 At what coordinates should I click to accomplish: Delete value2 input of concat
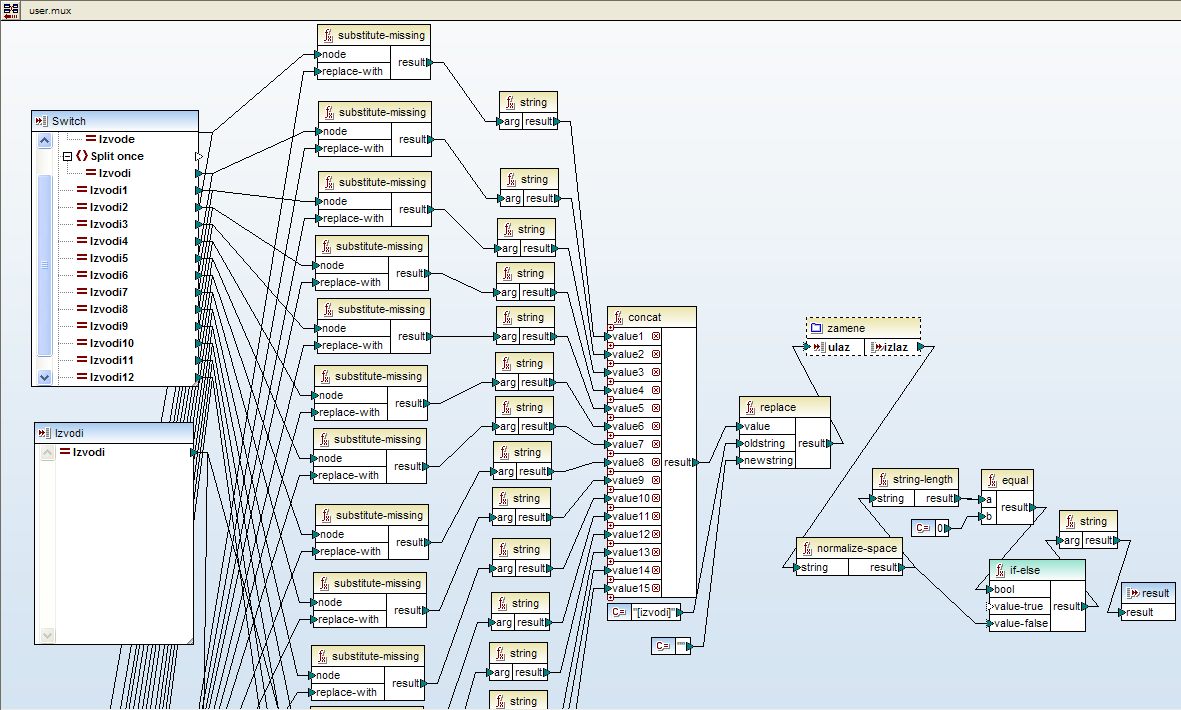(656, 355)
